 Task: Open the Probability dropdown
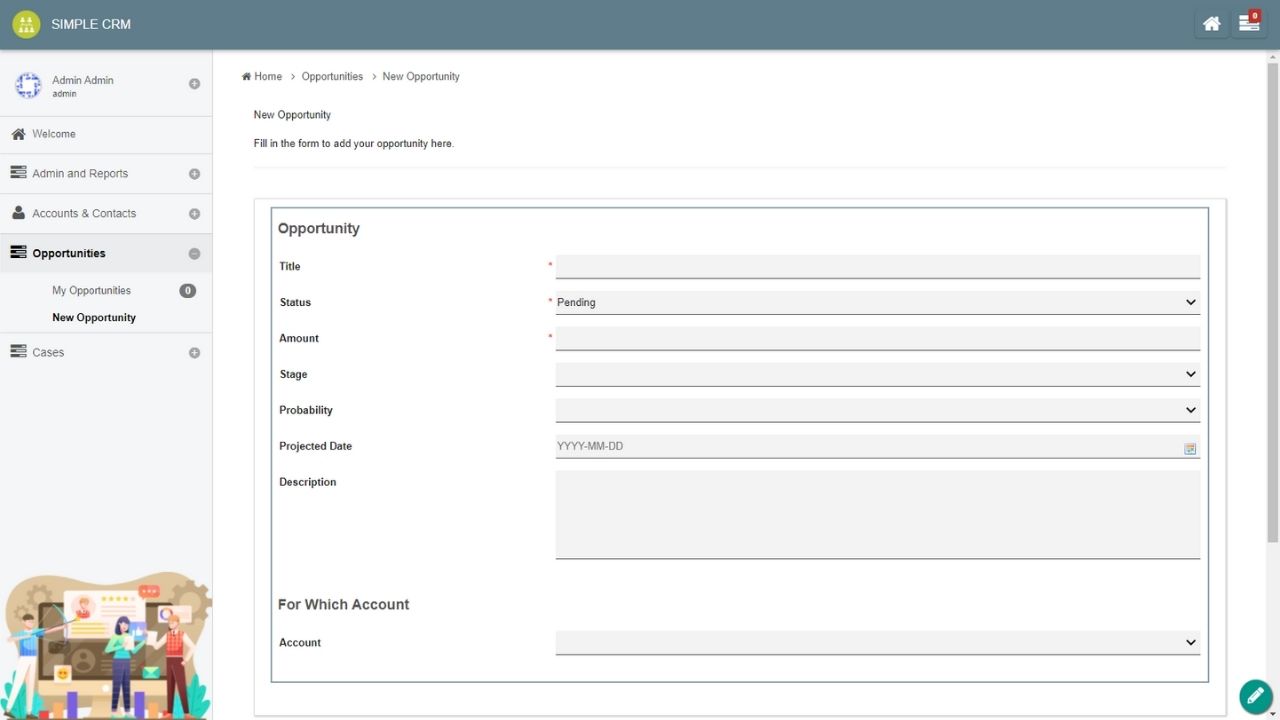[877, 410]
